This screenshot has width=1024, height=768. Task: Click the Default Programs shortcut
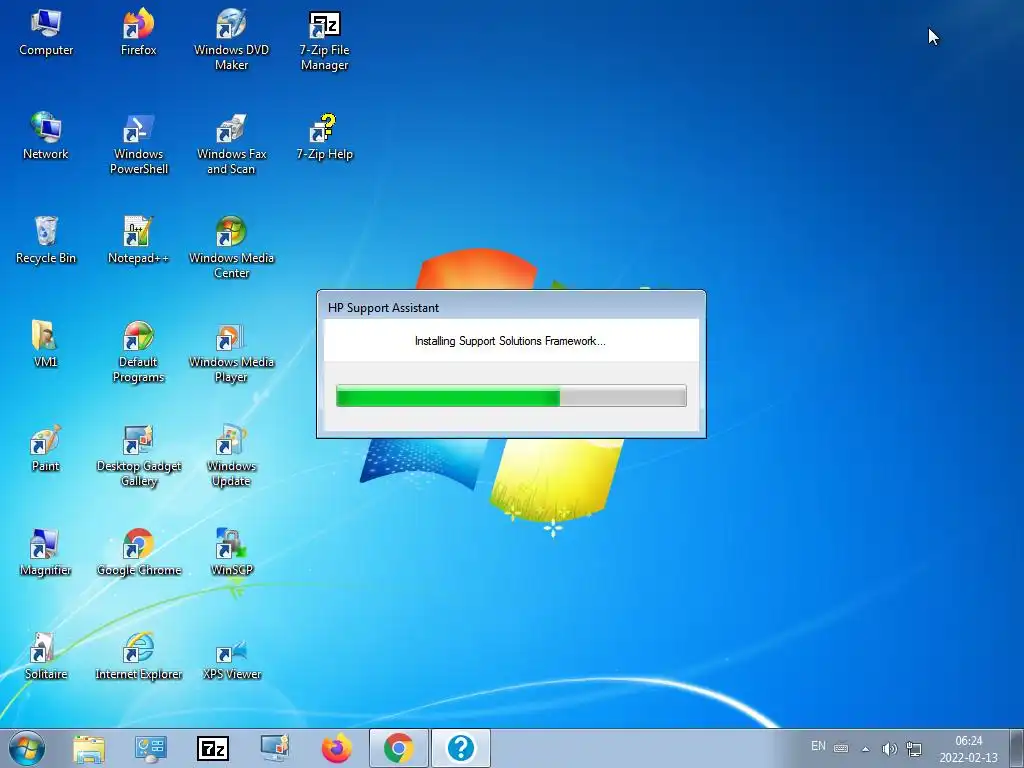(x=138, y=351)
